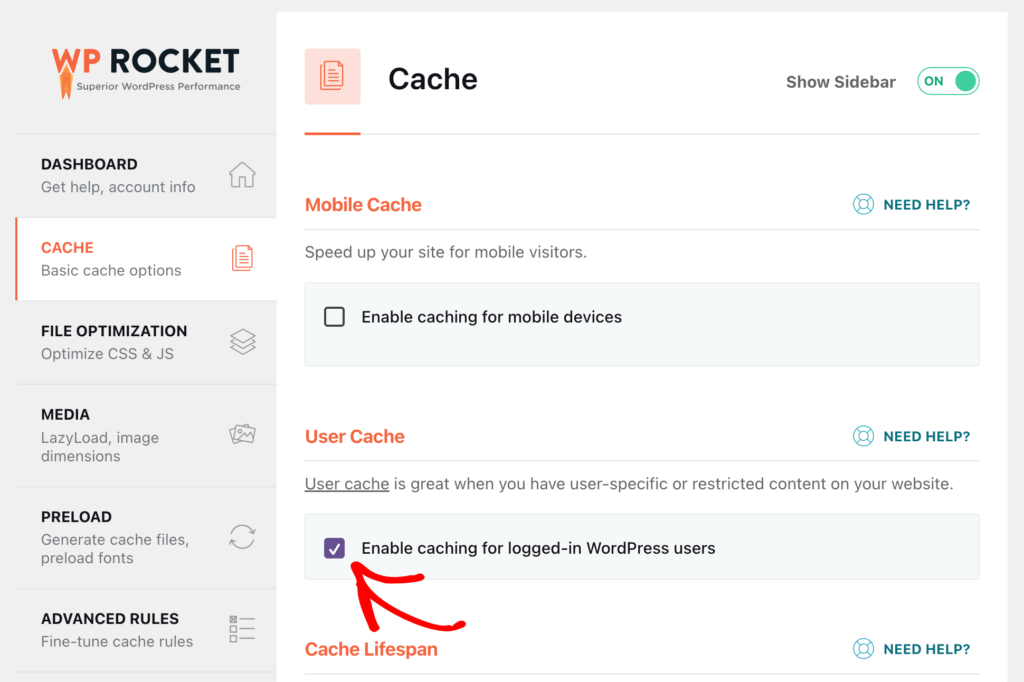This screenshot has width=1024, height=682.
Task: Click the lifebuoy icon beside User Cache
Action: click(x=863, y=436)
